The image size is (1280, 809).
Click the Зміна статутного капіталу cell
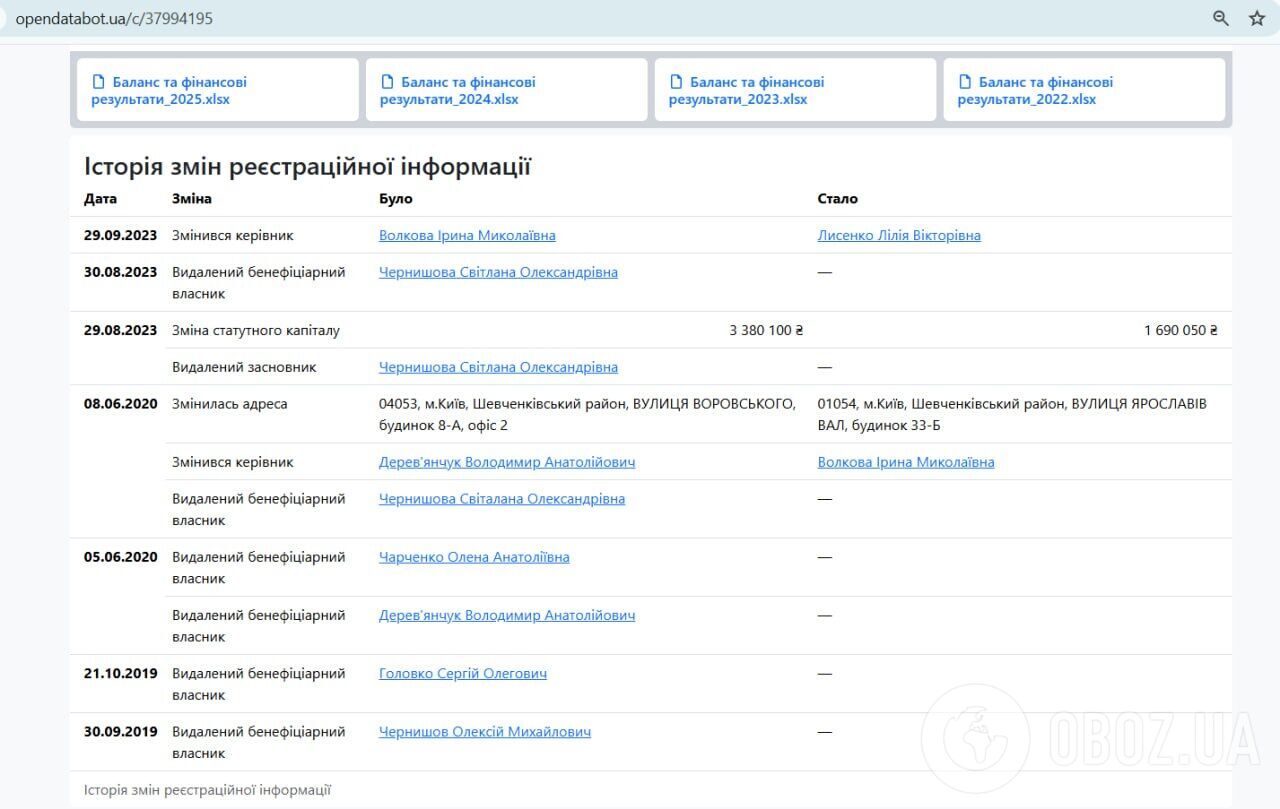coord(256,330)
